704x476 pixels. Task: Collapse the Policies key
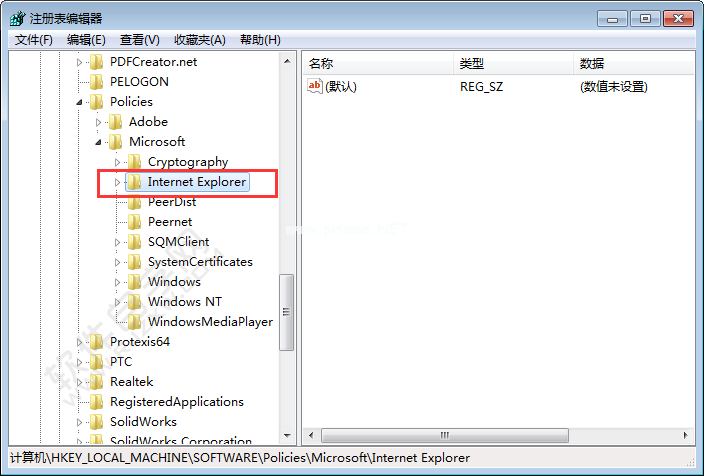pyautogui.click(x=79, y=102)
